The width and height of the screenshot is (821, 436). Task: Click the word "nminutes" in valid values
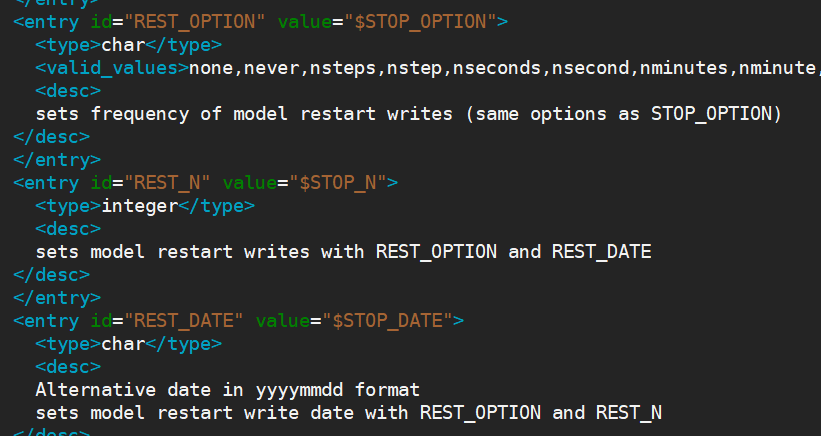coord(683,68)
